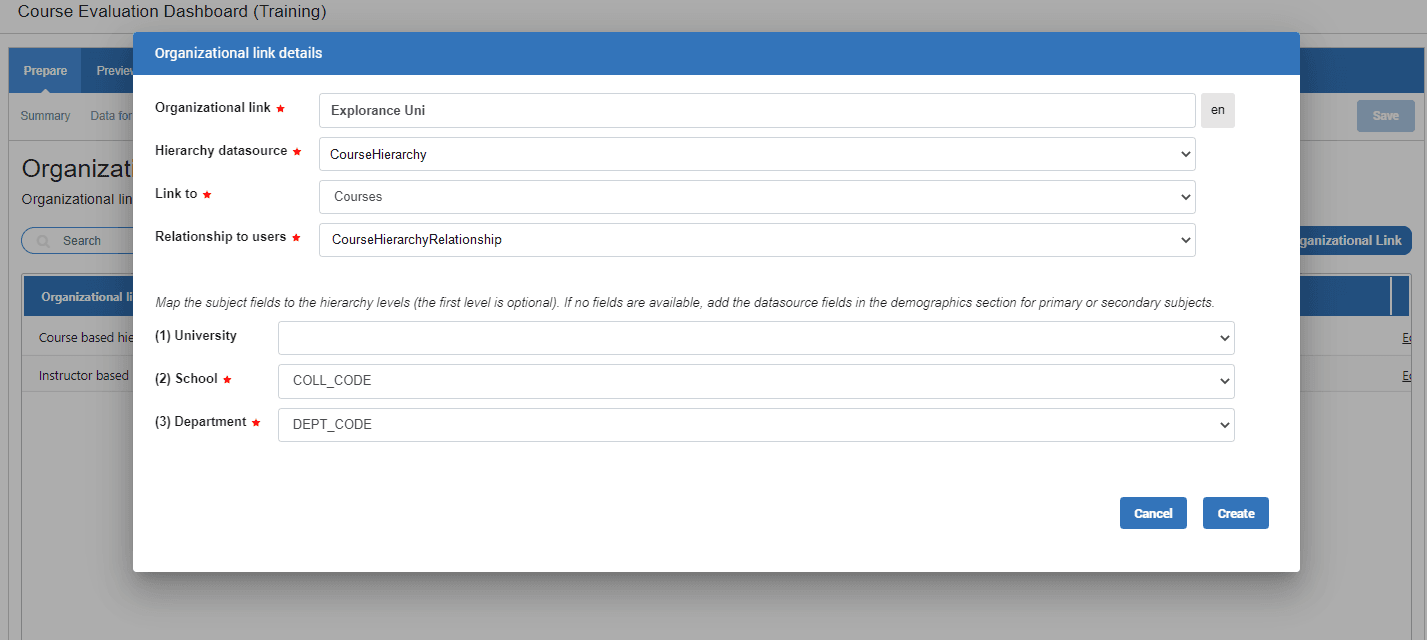This screenshot has height=640, width=1427.
Task: Click the Save button in background page
Action: pyautogui.click(x=1385, y=116)
